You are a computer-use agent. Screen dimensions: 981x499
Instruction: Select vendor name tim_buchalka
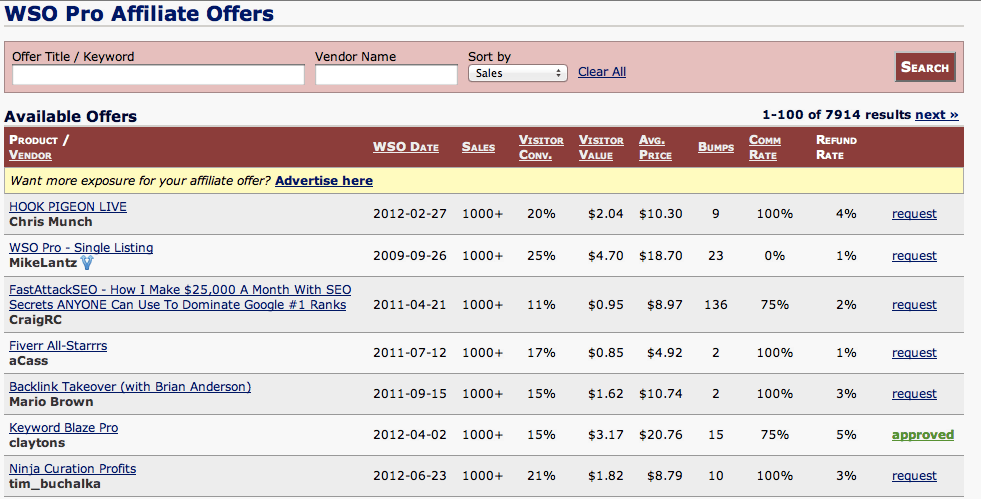pos(54,483)
